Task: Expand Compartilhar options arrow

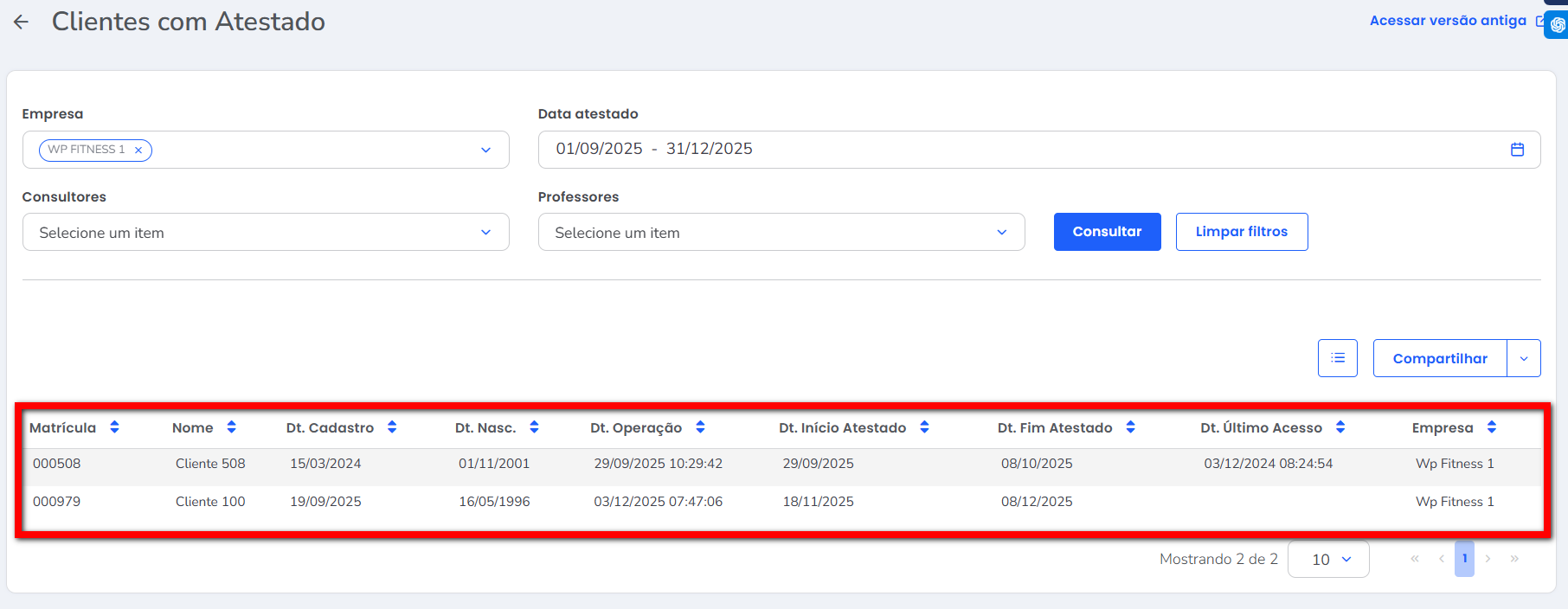Action: click(1523, 358)
